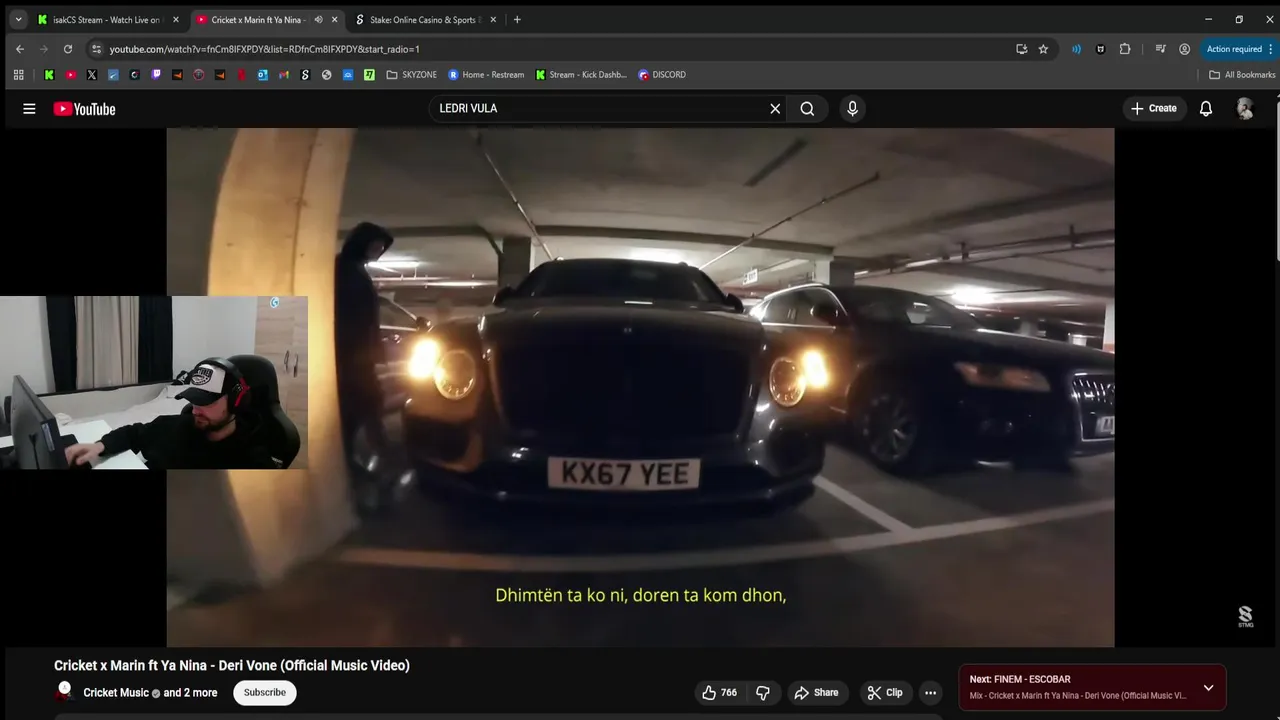Go to YouTube home via logo
The image size is (1280, 720).
(85, 109)
